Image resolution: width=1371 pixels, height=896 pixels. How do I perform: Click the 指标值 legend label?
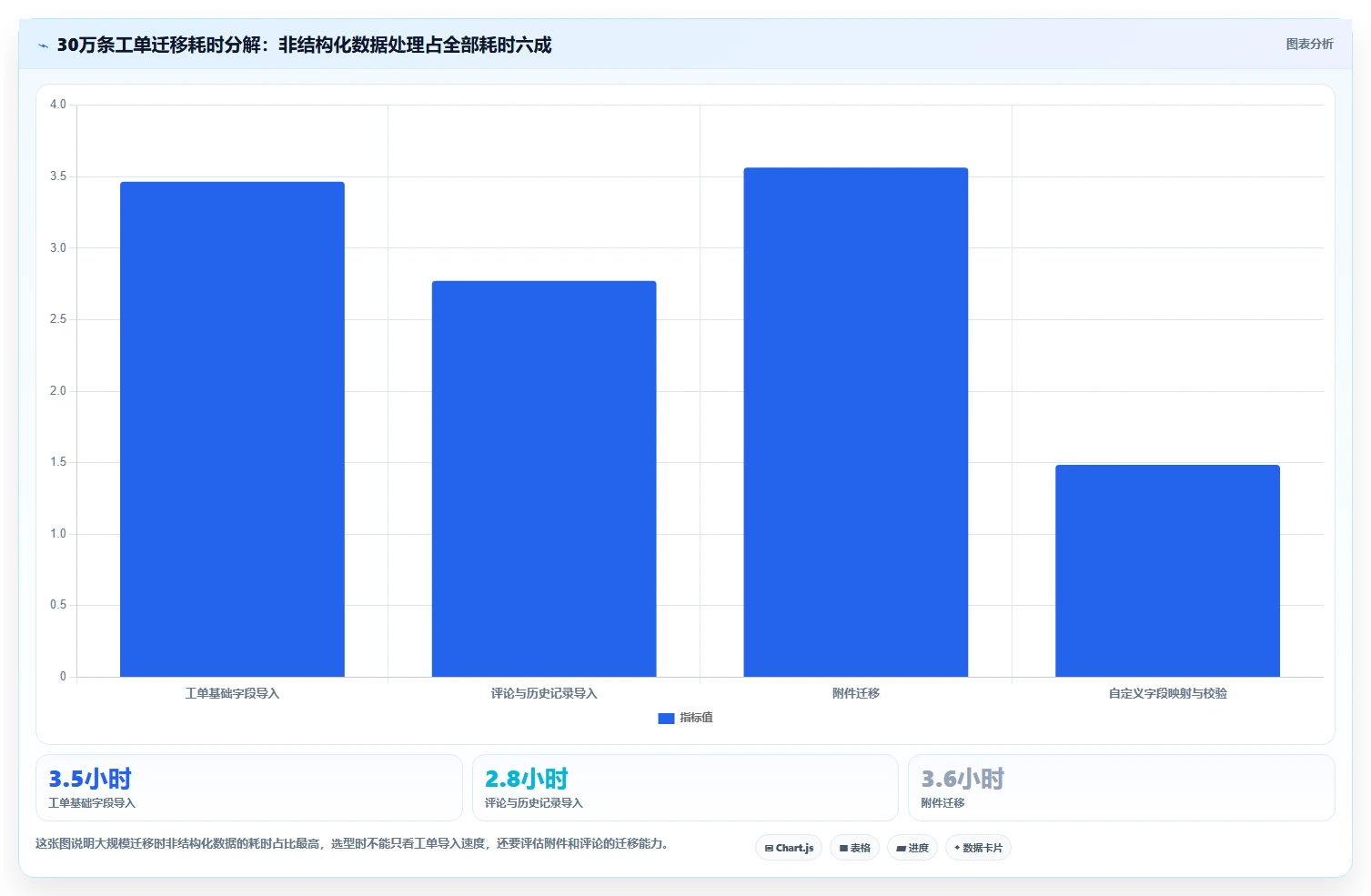click(696, 718)
